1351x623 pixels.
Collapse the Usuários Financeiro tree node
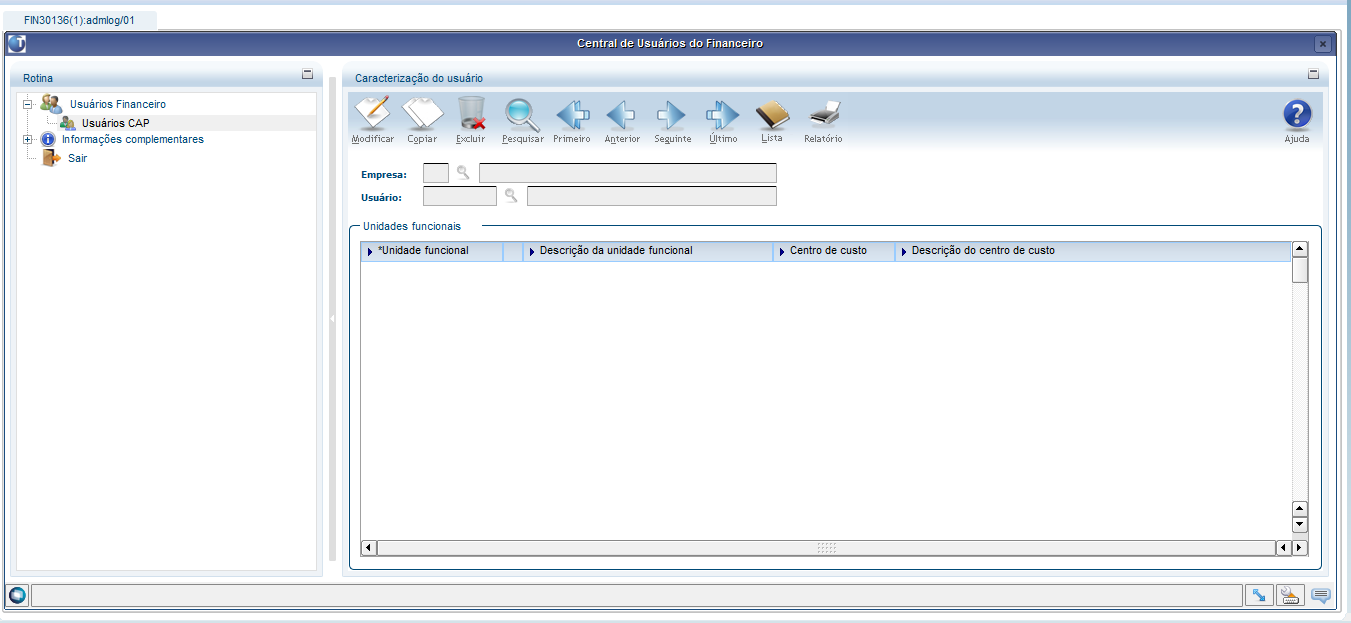point(28,104)
